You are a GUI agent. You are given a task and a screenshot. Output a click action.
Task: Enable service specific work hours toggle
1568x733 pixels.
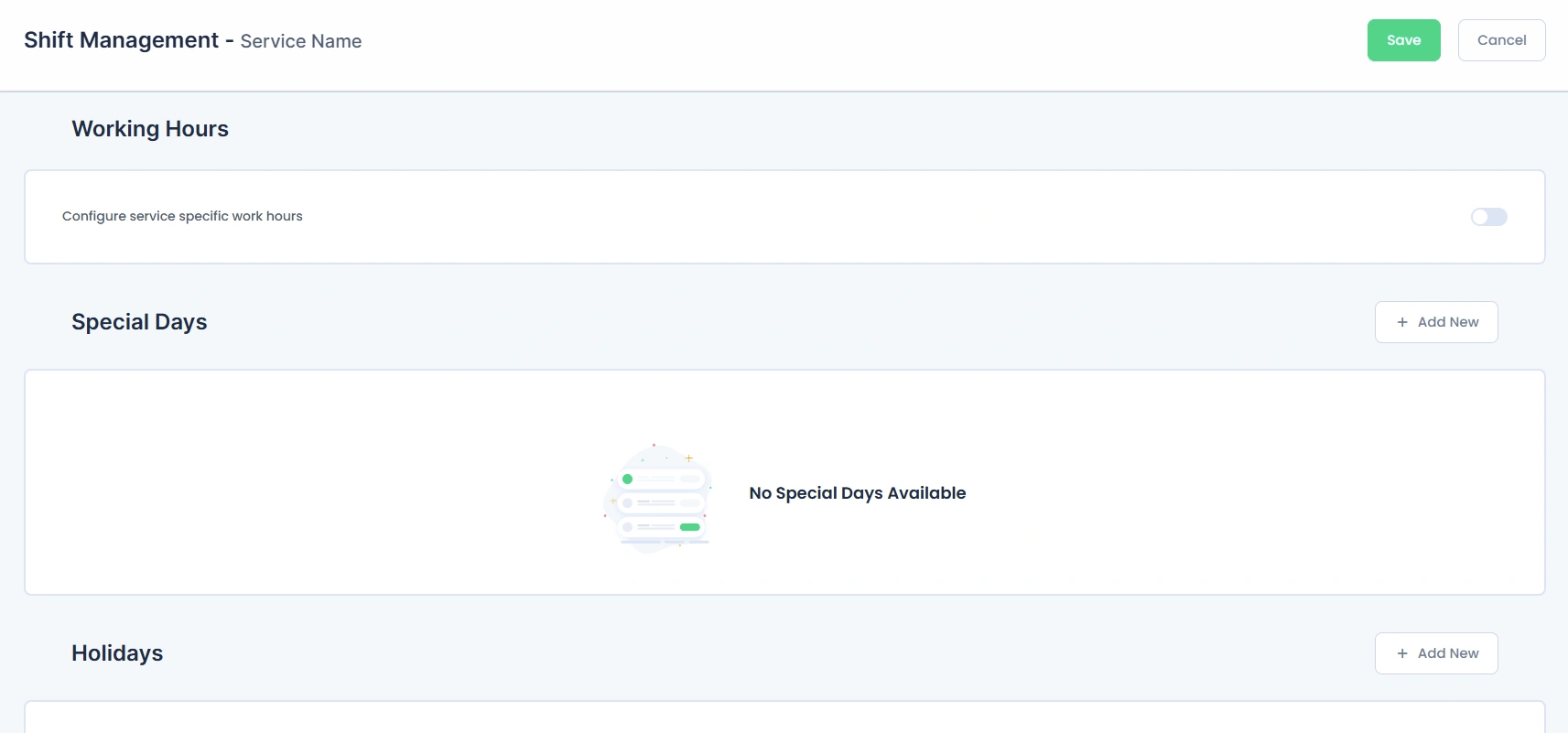tap(1488, 217)
